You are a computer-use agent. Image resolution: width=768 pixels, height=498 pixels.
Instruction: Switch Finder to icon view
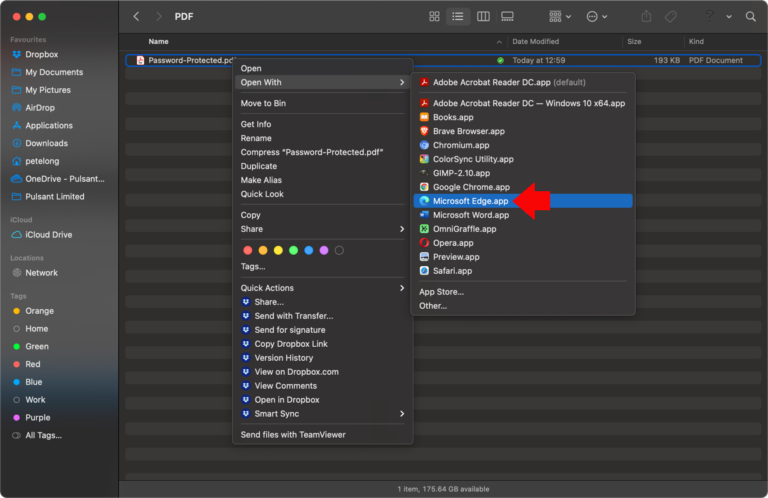[434, 17]
